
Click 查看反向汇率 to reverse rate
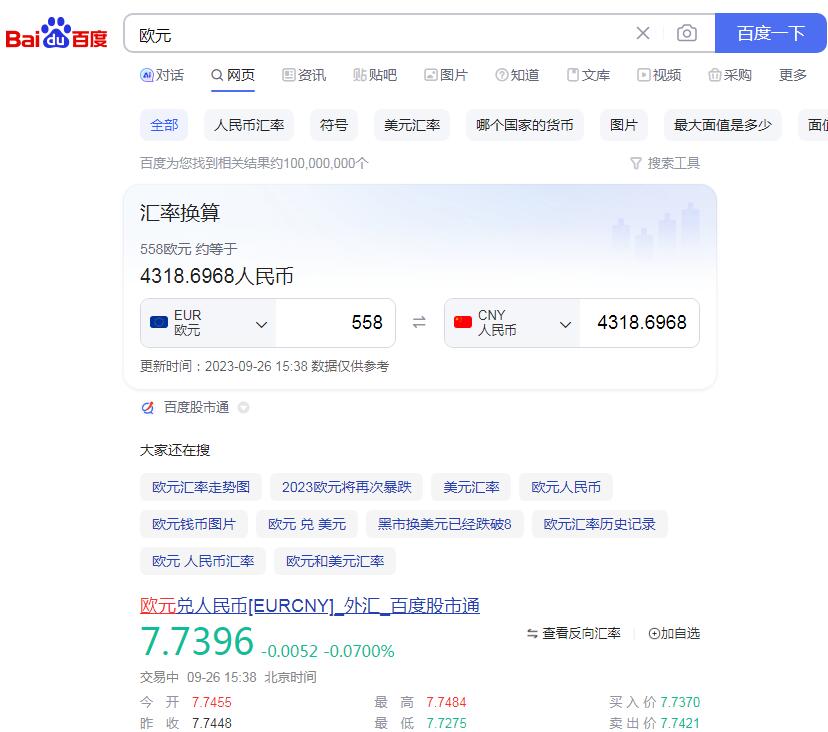(x=573, y=633)
